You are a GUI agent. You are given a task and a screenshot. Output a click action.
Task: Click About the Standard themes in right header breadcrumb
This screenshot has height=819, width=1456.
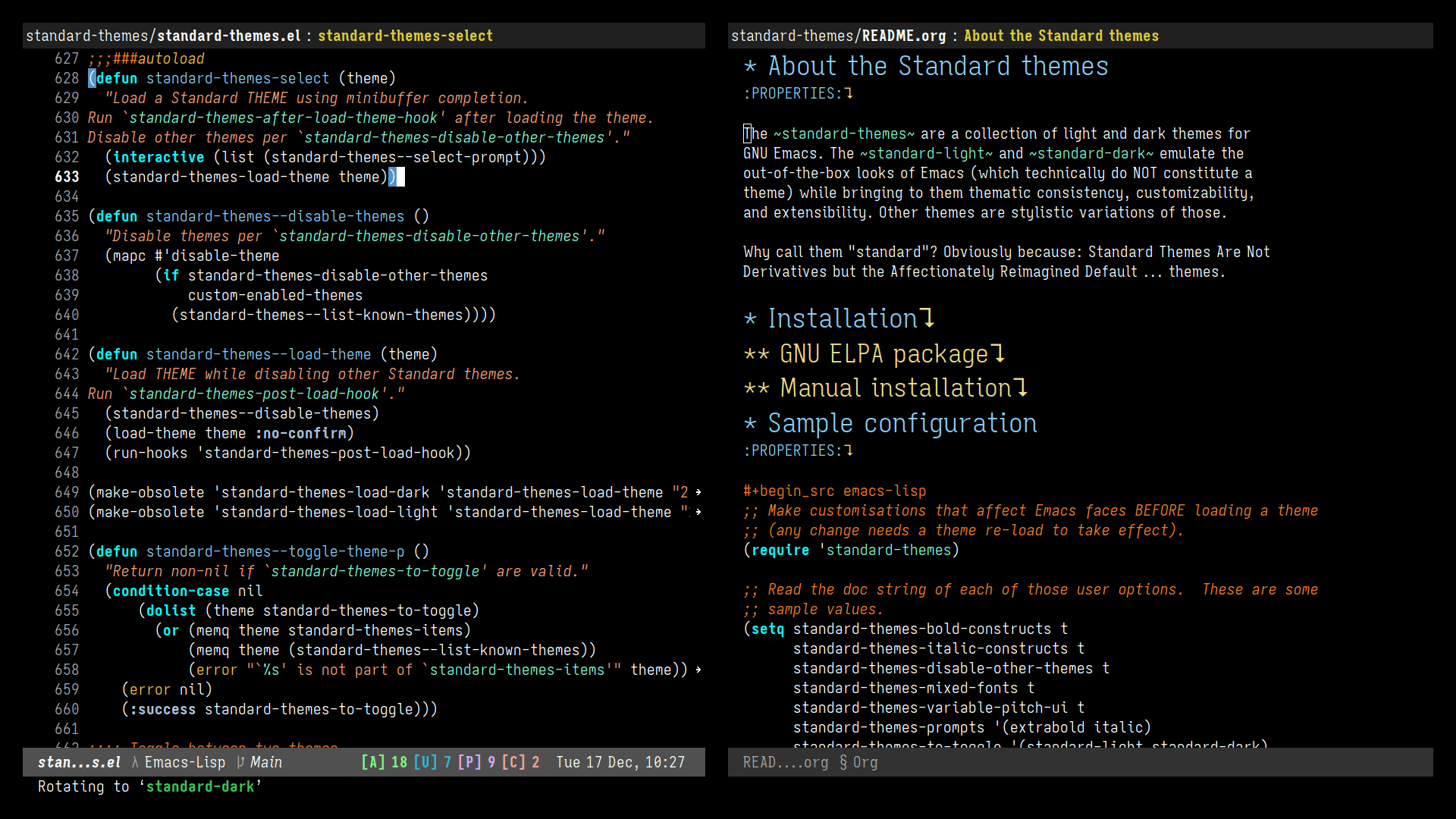[1061, 36]
